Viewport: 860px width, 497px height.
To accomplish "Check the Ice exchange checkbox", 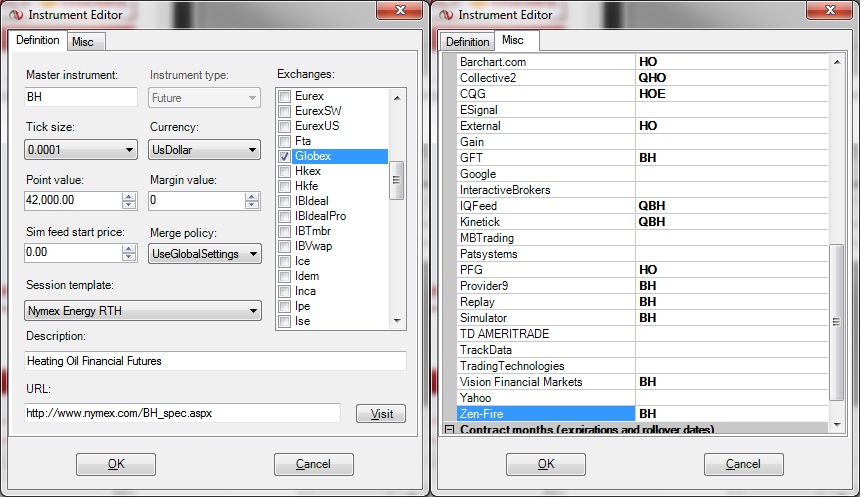I will pos(284,262).
